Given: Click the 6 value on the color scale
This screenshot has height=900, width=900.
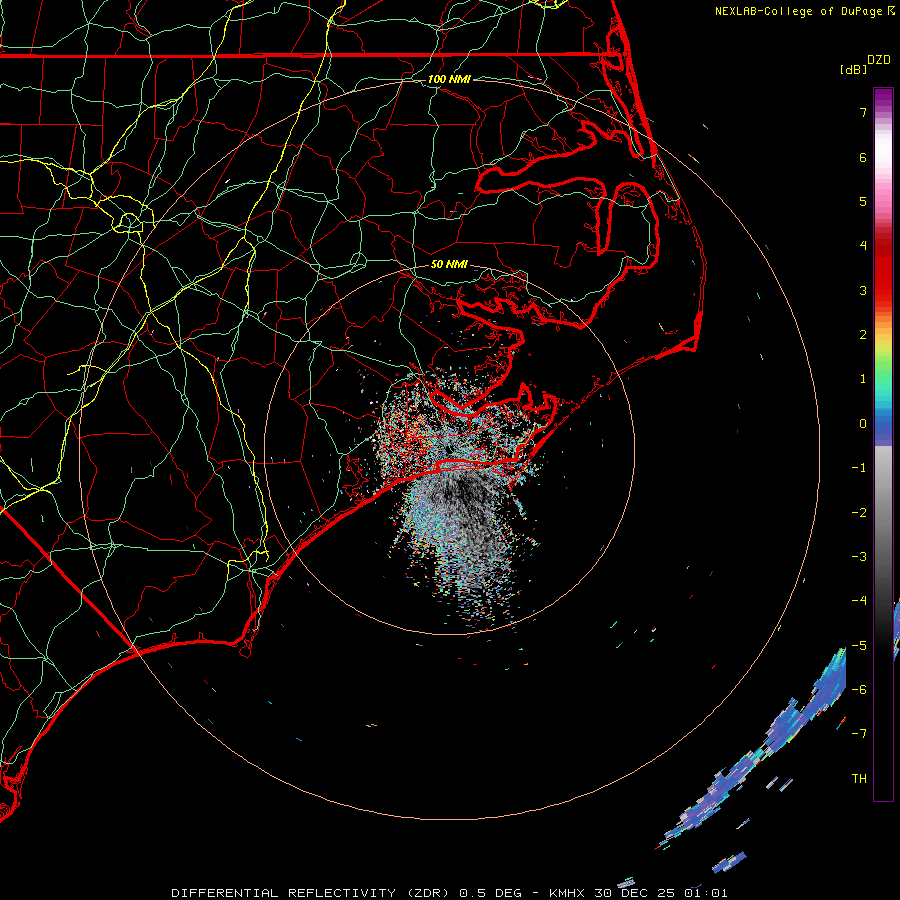Looking at the screenshot, I should (863, 157).
